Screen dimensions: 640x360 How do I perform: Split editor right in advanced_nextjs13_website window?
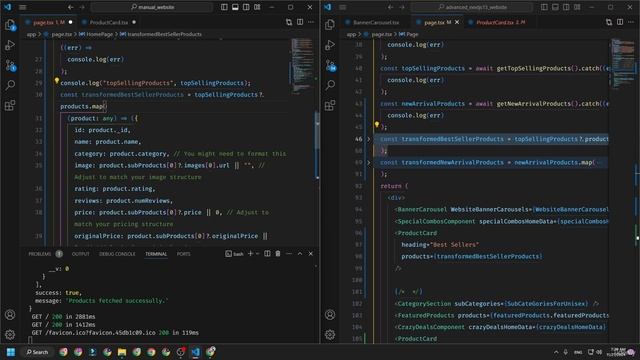pyautogui.click(x=620, y=22)
